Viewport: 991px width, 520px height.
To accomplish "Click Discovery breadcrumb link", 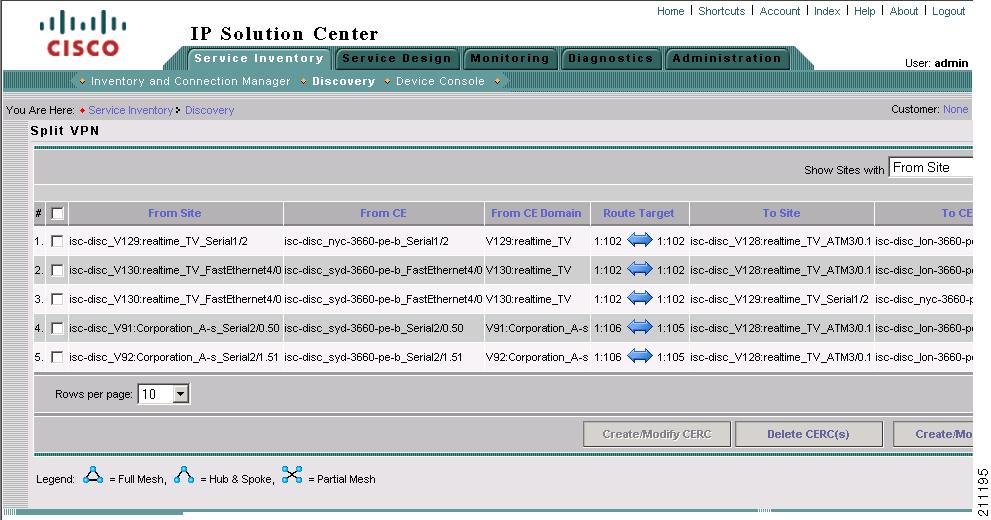I will [209, 110].
